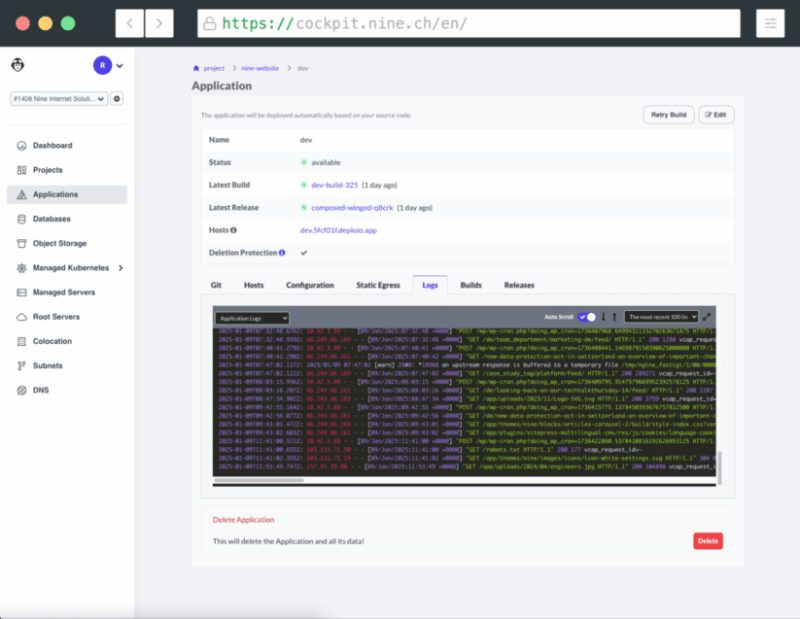The image size is (800, 619).
Task: Expand the Managed Kubernetes submenu
Action: coord(121,268)
